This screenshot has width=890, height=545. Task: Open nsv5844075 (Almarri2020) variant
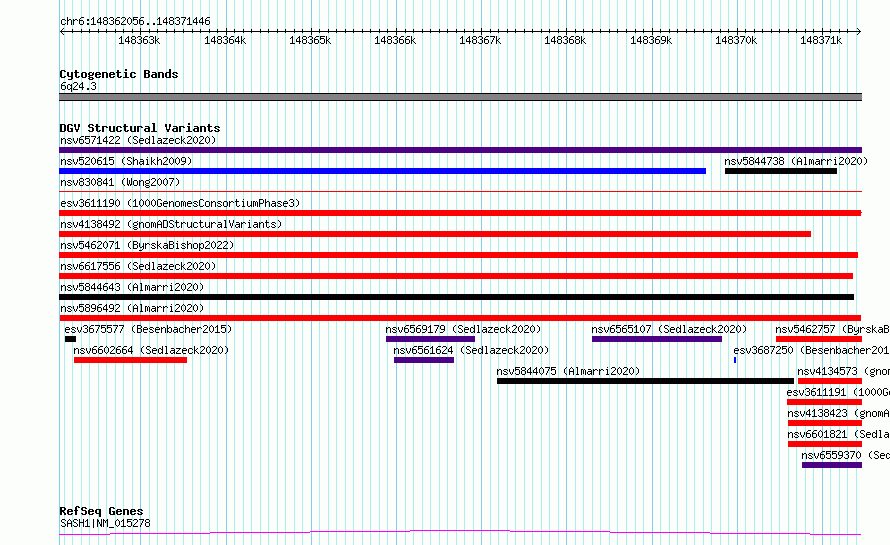point(568,371)
